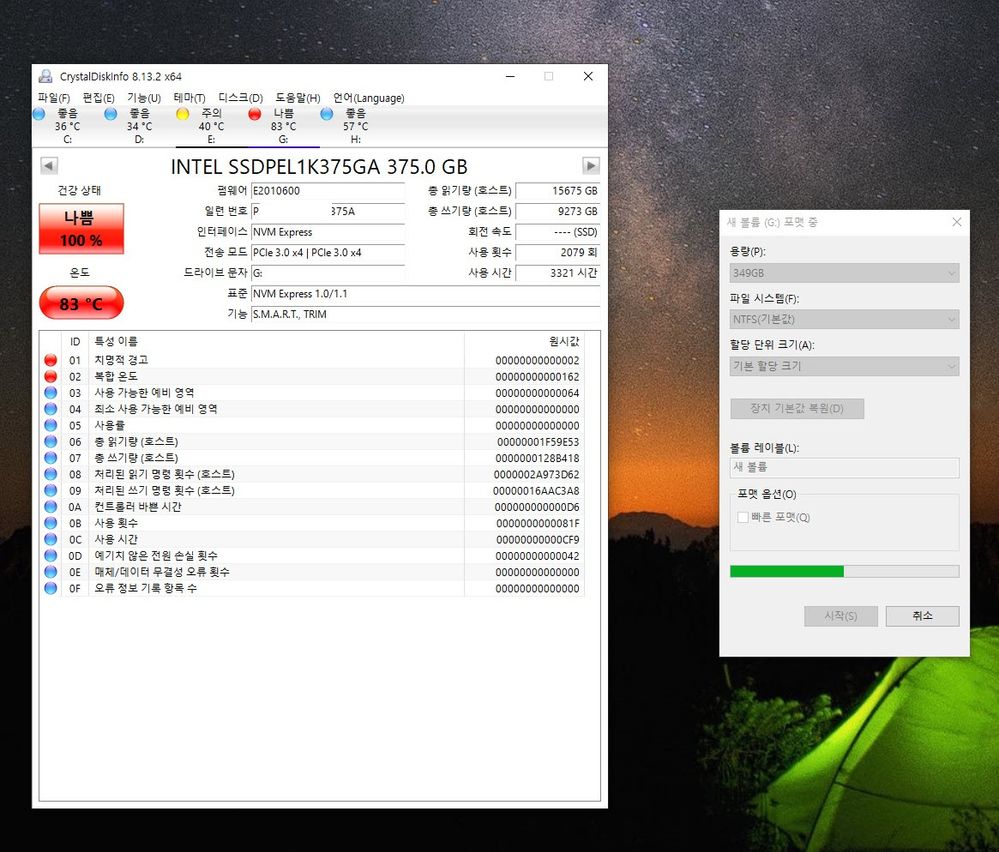Screen dimensions: 999x852
Task: Click blue status icon for row 06 총 읽기량
Action: pos(51,442)
